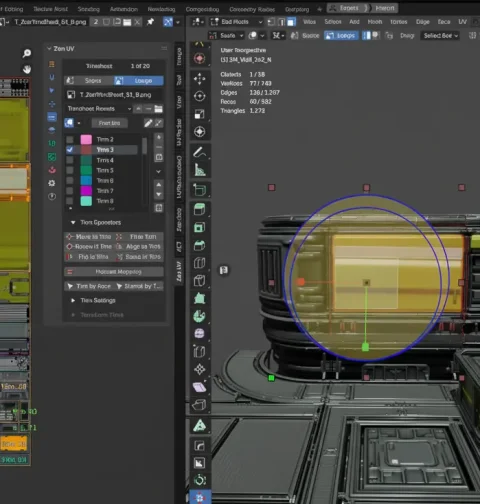Select the Measure ruler tool
This screenshot has width=480, height=504.
click(199, 170)
